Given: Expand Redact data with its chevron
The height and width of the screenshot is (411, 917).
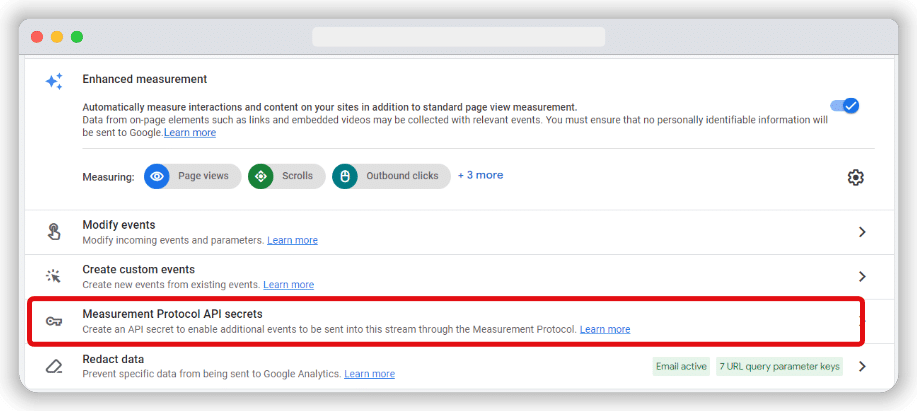Looking at the screenshot, I should point(861,367).
